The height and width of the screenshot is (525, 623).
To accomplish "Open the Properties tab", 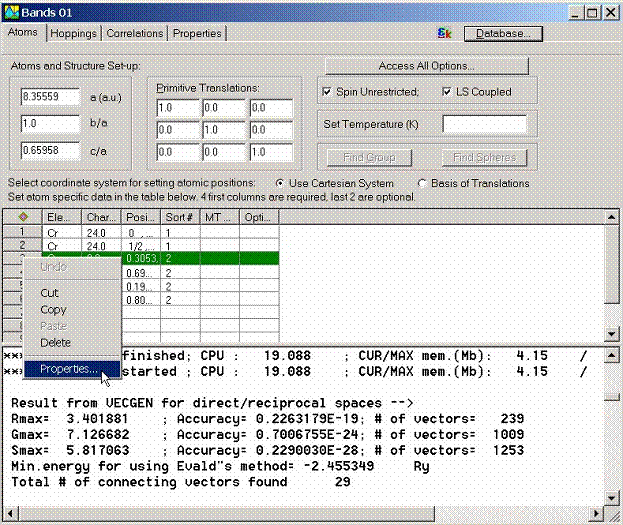I will (197, 33).
